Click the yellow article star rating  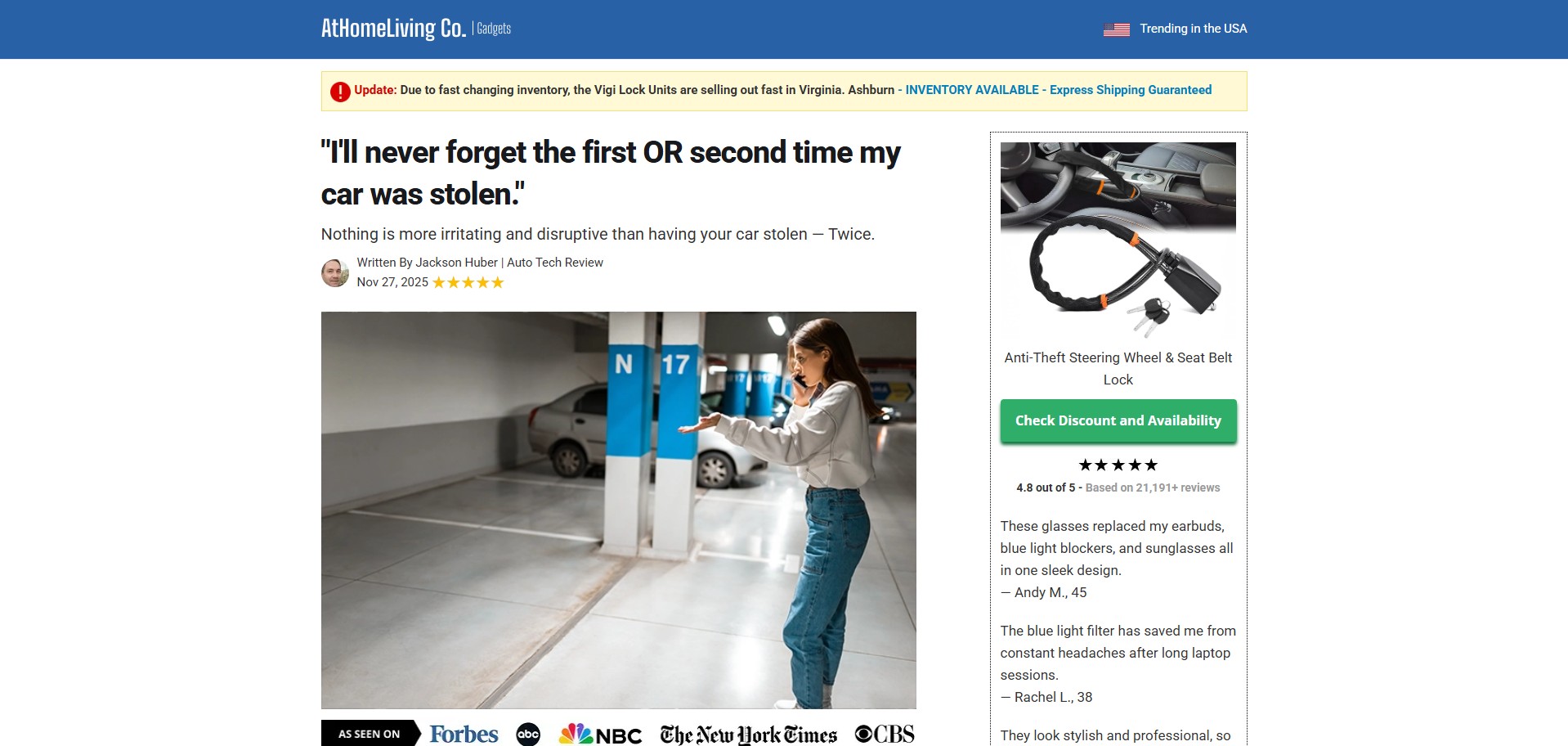(x=468, y=282)
